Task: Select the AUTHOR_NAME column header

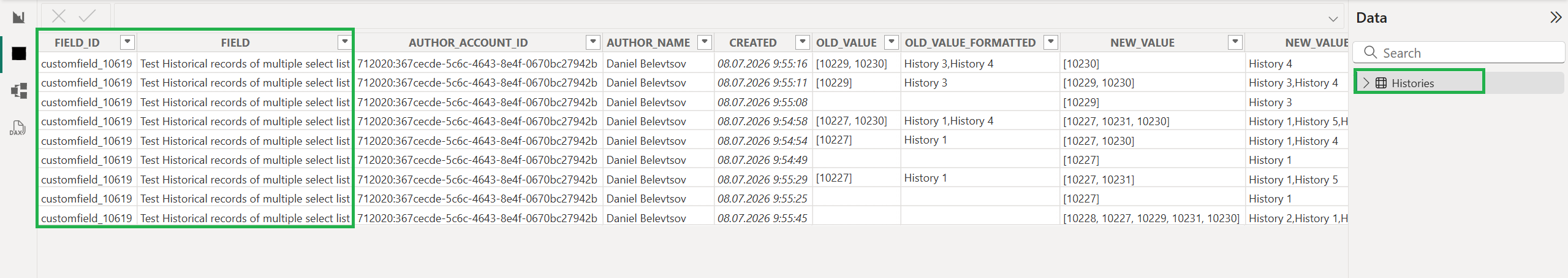Action: point(648,42)
